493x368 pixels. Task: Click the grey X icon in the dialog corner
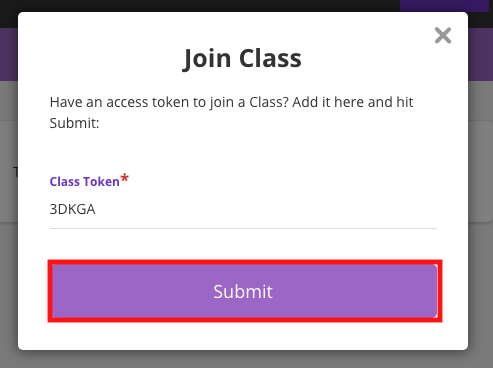point(443,35)
